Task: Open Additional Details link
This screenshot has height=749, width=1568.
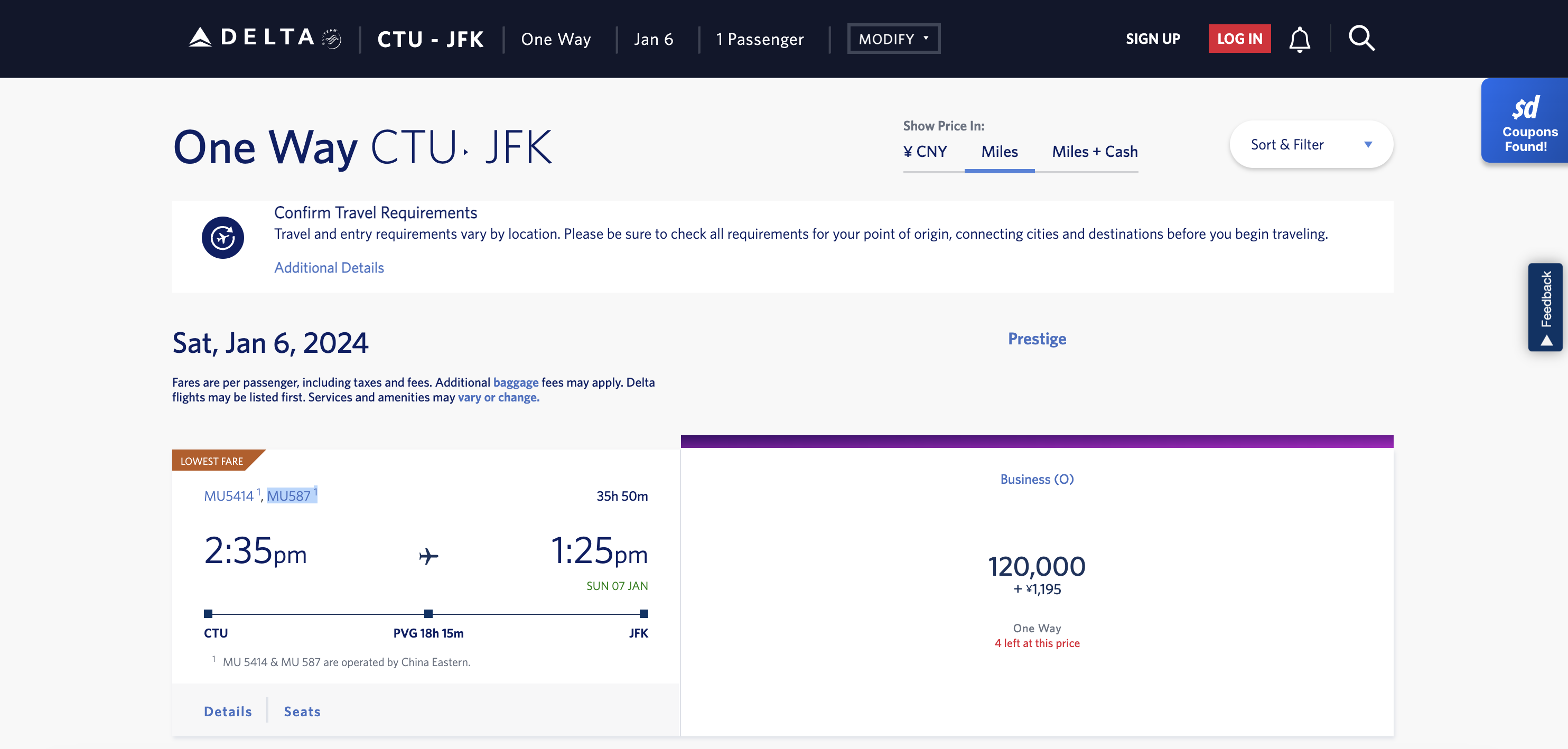Action: pyautogui.click(x=329, y=268)
